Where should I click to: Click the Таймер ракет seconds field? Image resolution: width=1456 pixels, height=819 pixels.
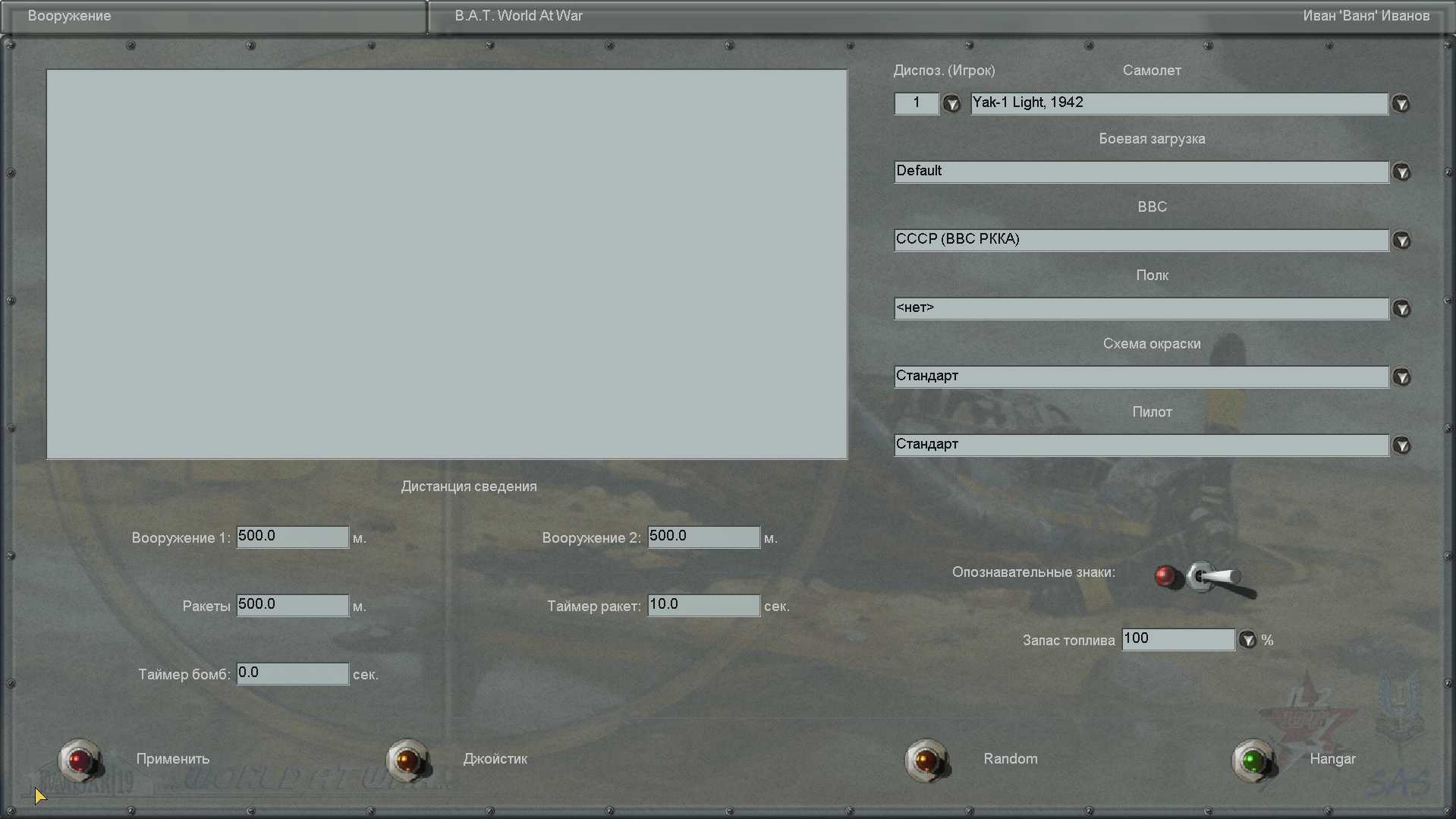(703, 605)
